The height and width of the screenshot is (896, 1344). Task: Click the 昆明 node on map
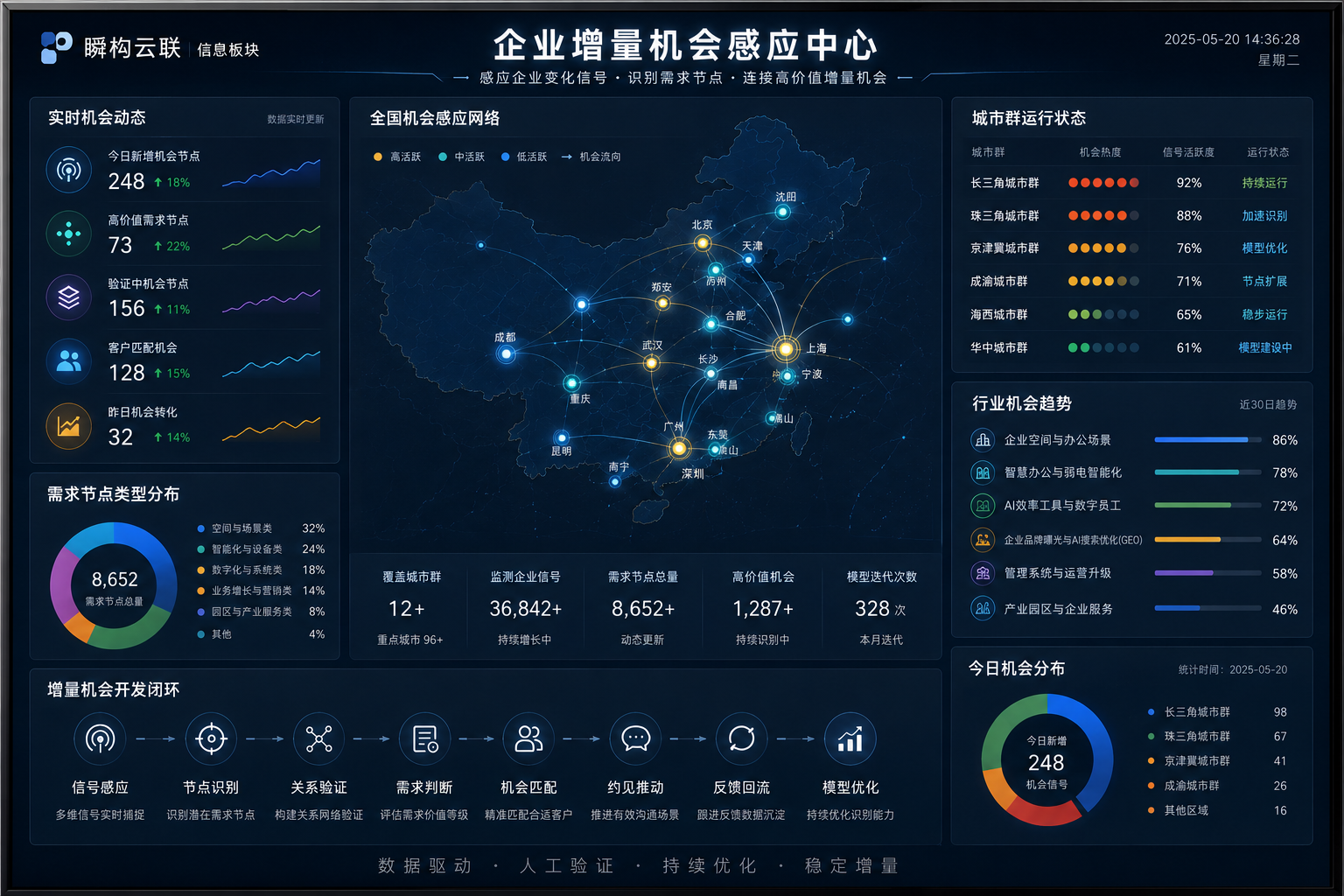point(562,437)
